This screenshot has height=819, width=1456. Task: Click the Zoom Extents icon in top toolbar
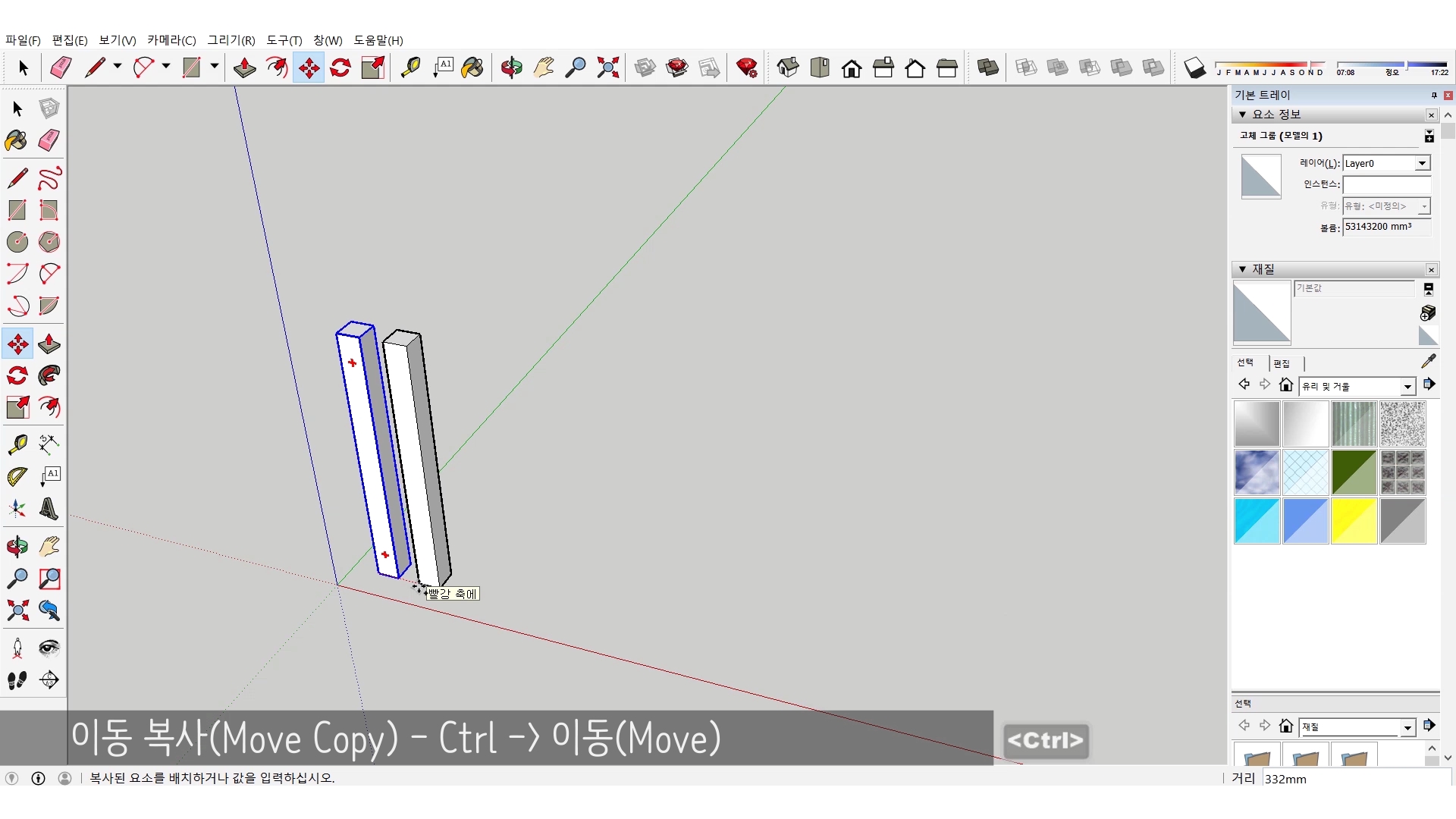point(607,68)
